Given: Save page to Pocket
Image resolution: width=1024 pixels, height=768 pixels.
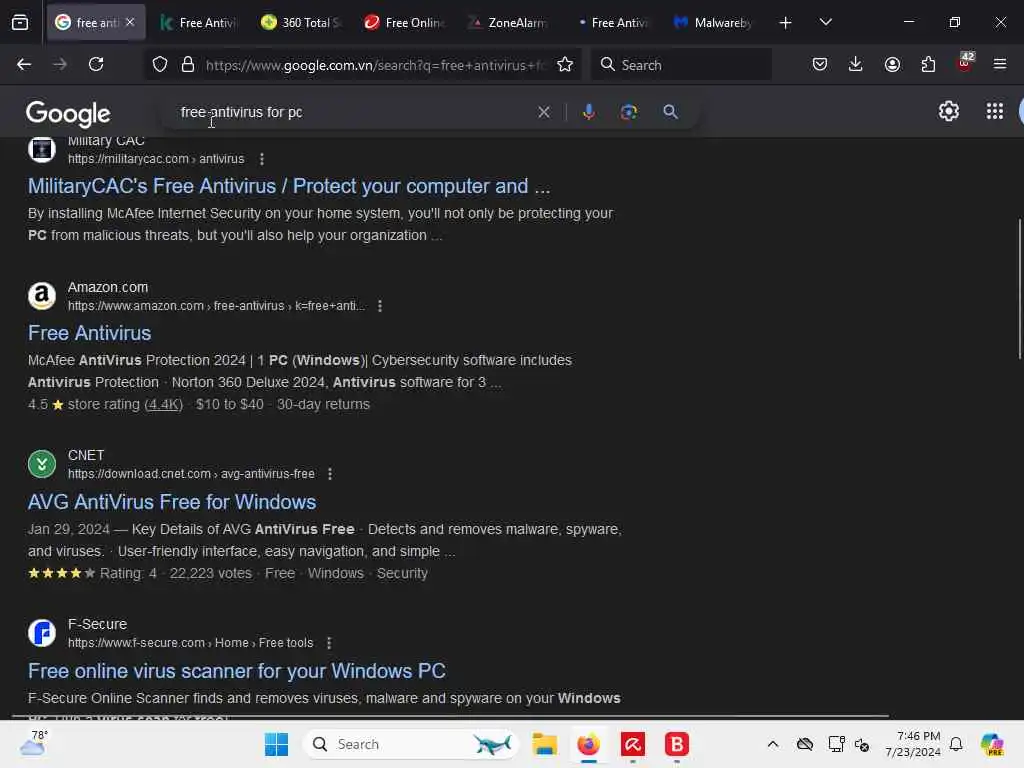Looking at the screenshot, I should tap(820, 64).
